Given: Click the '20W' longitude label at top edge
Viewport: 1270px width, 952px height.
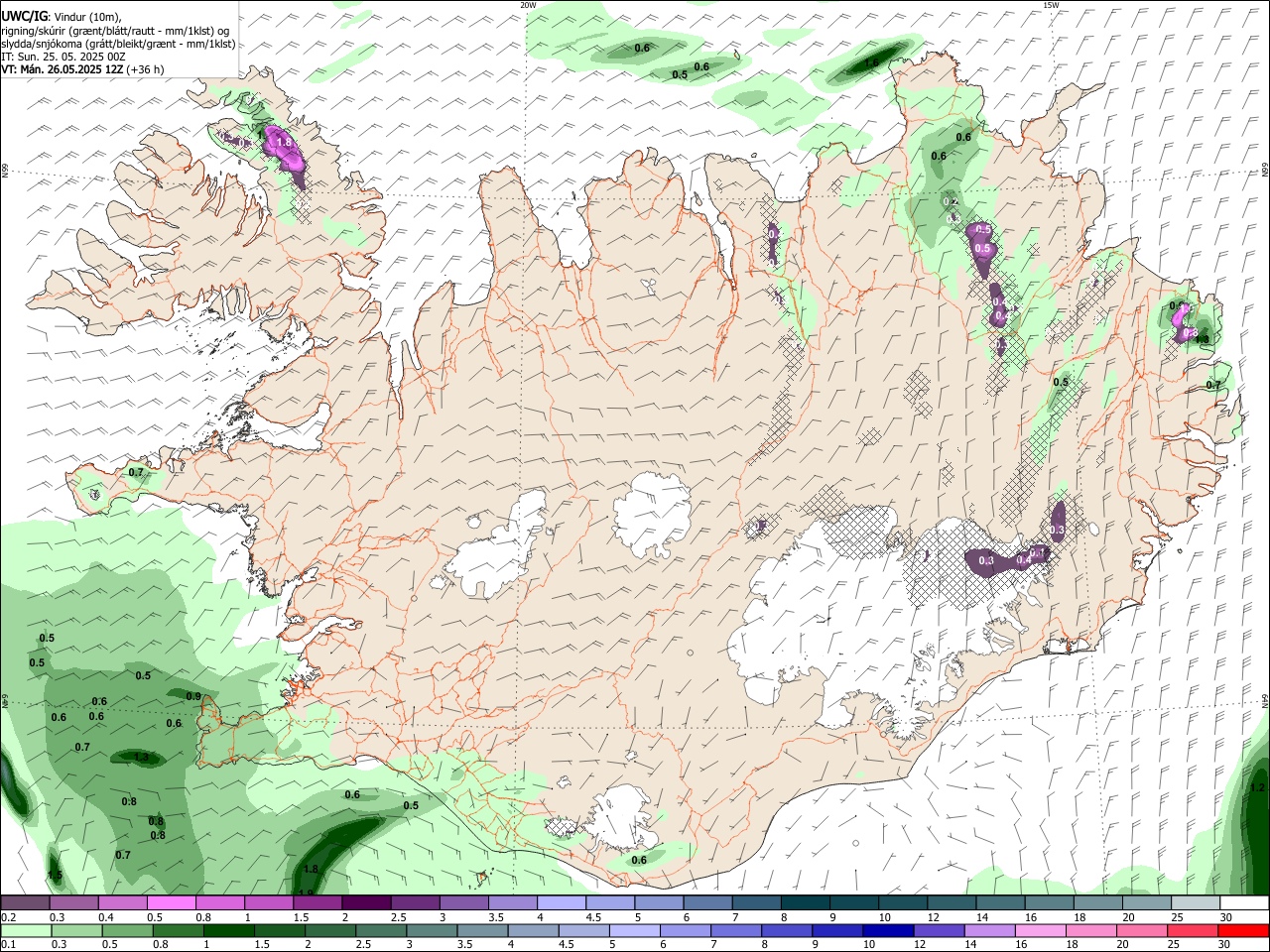Looking at the screenshot, I should point(529,5).
